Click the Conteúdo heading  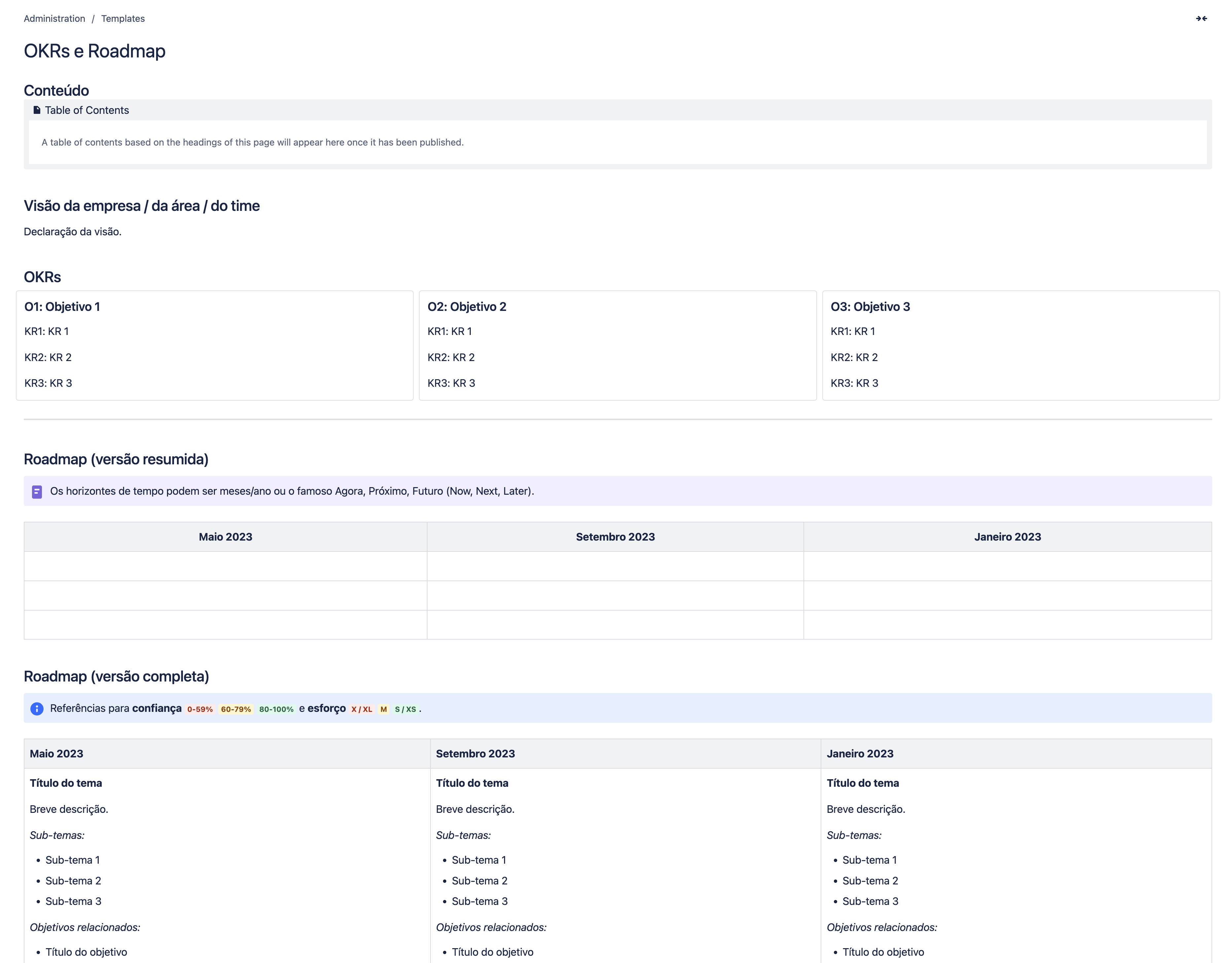pyautogui.click(x=56, y=90)
